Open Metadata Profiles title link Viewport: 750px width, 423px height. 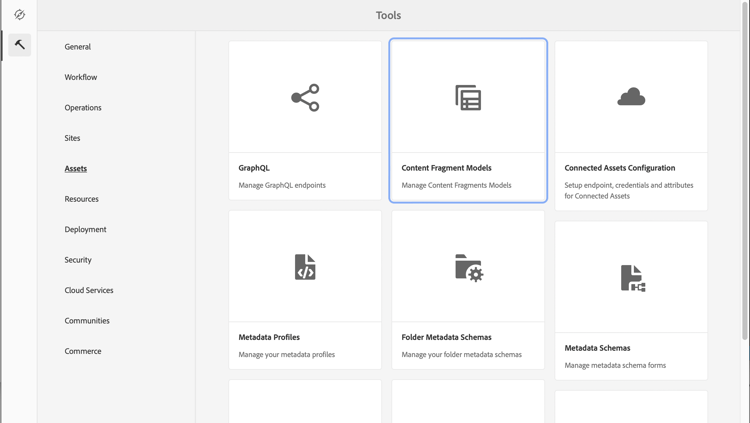pyautogui.click(x=269, y=337)
